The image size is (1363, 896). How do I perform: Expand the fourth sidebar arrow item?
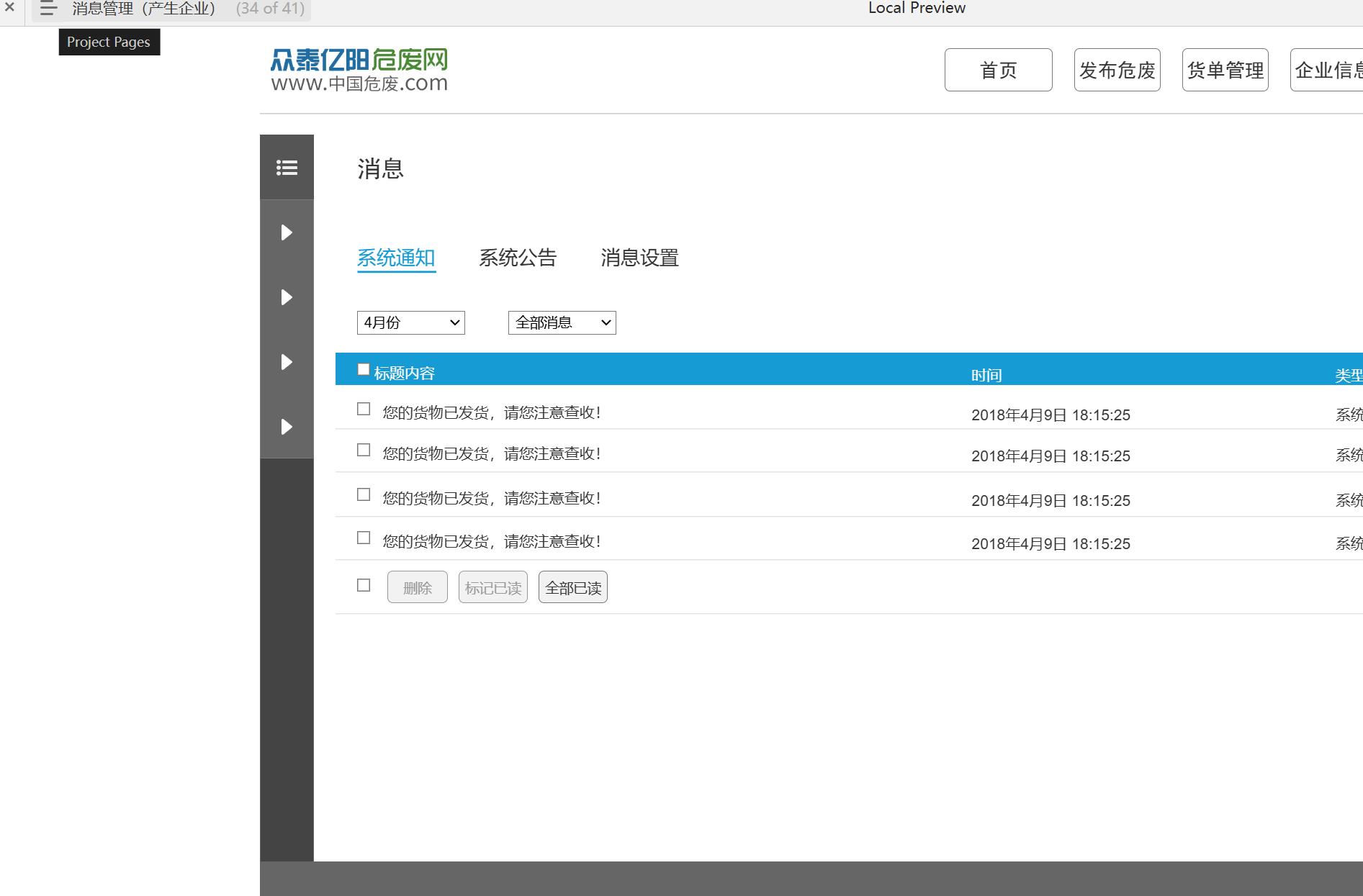coord(287,426)
